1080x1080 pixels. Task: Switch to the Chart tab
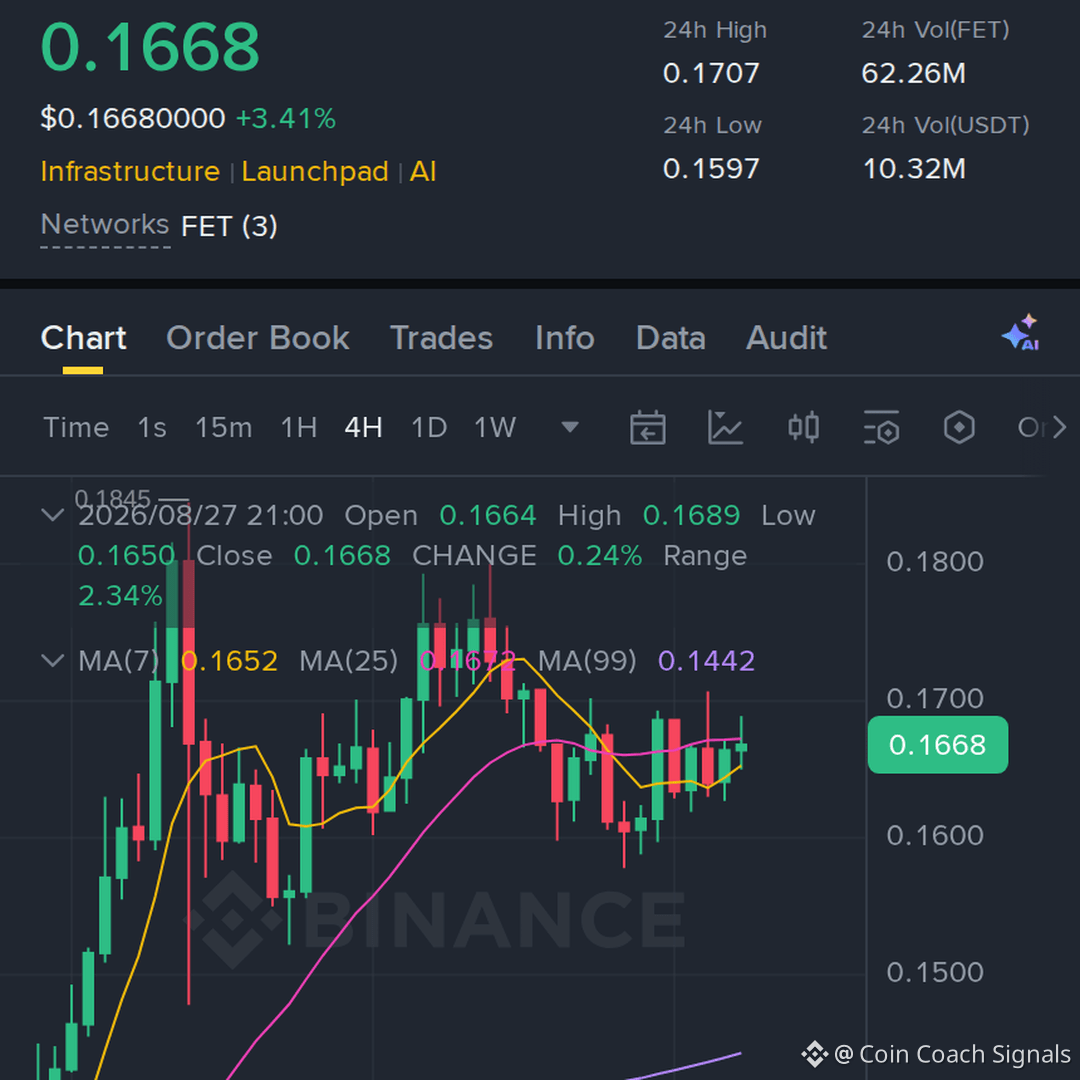point(83,338)
